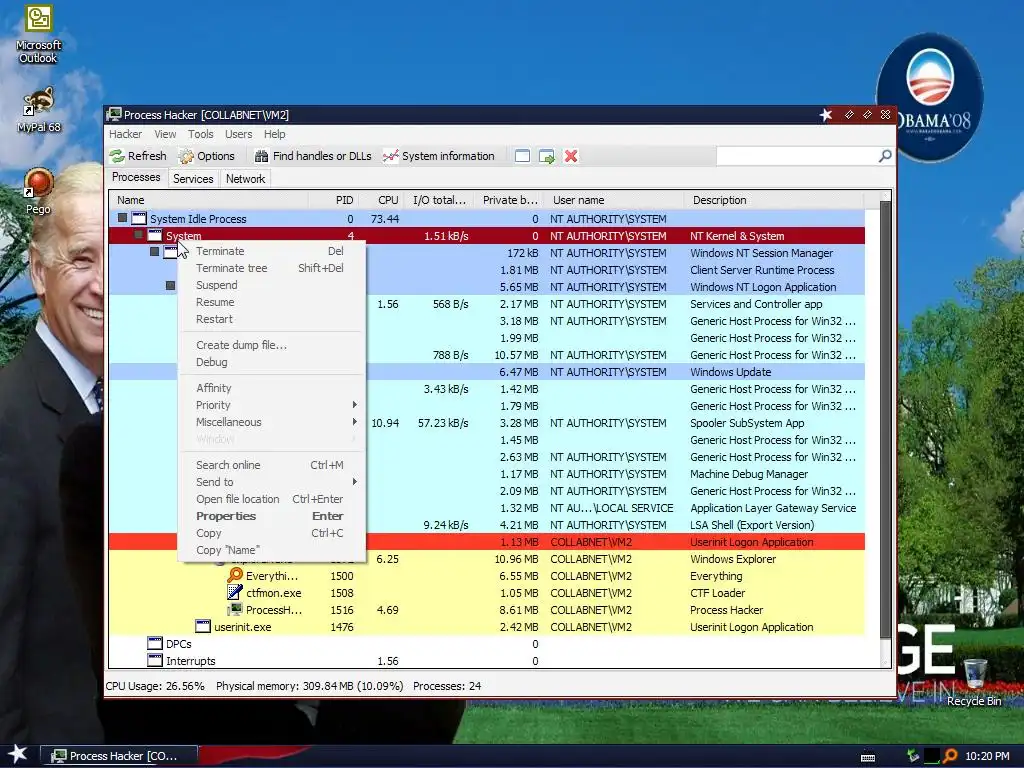Click the star Start button on taskbar
The height and width of the screenshot is (768, 1024).
tap(17, 754)
